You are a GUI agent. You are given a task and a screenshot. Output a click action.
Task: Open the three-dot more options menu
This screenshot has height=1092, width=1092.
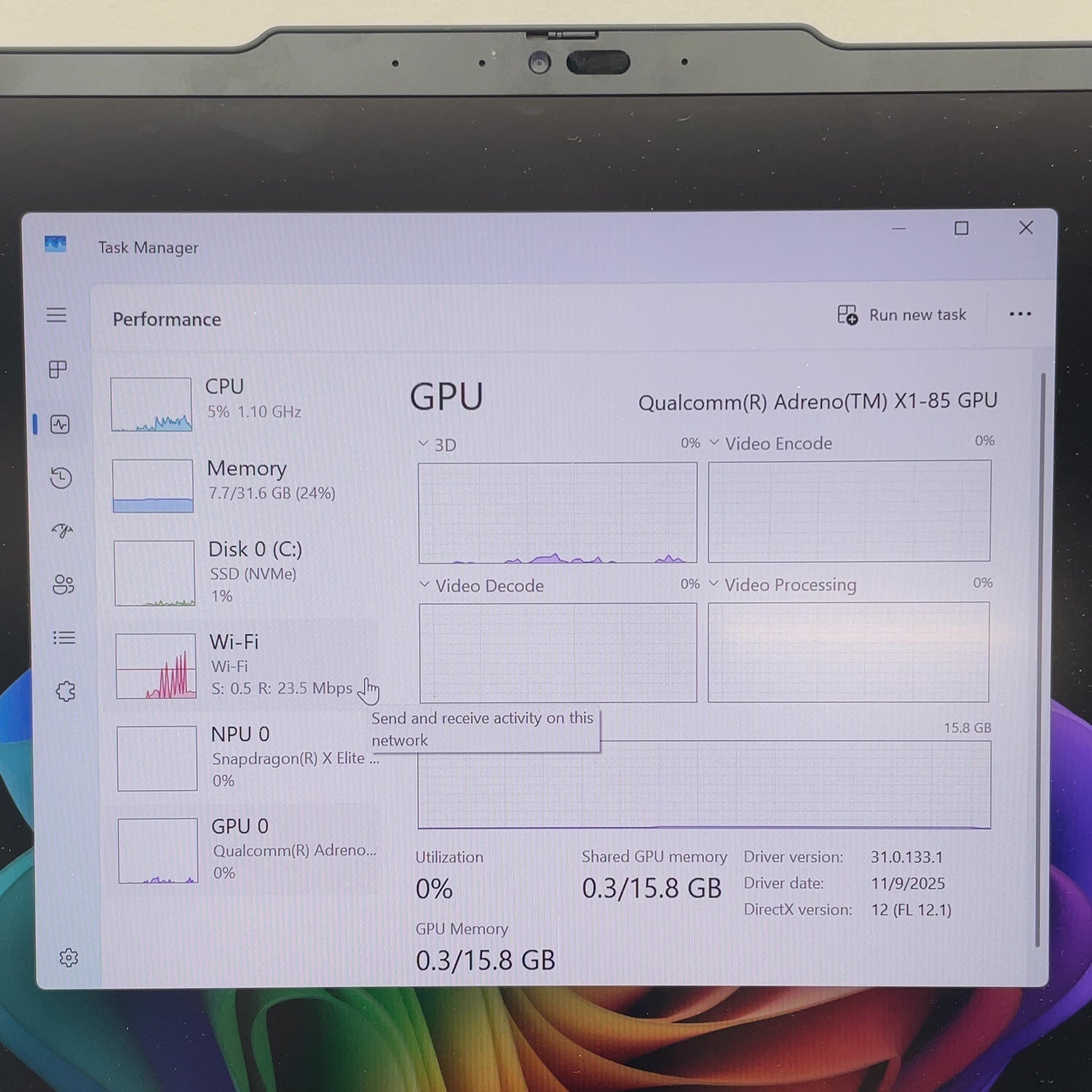click(1020, 314)
